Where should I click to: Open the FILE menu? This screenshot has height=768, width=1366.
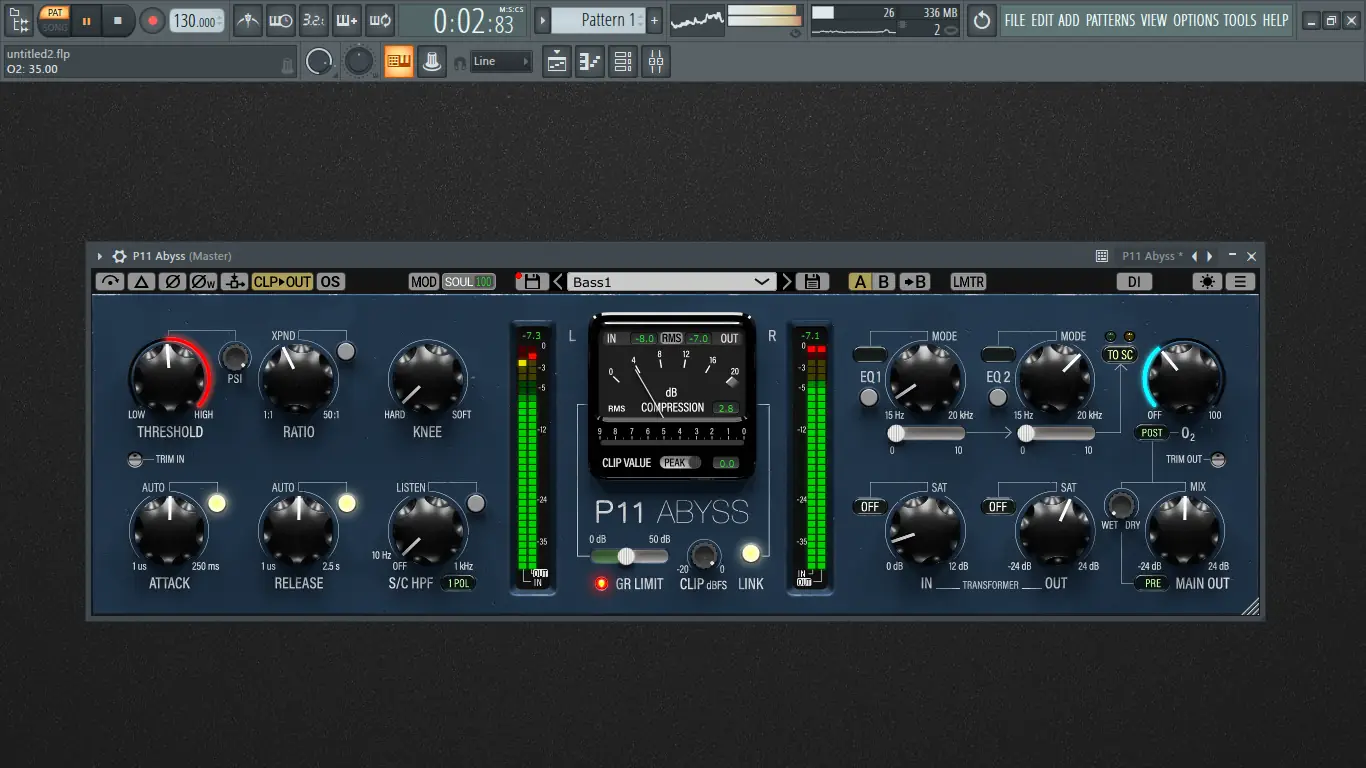point(1015,20)
